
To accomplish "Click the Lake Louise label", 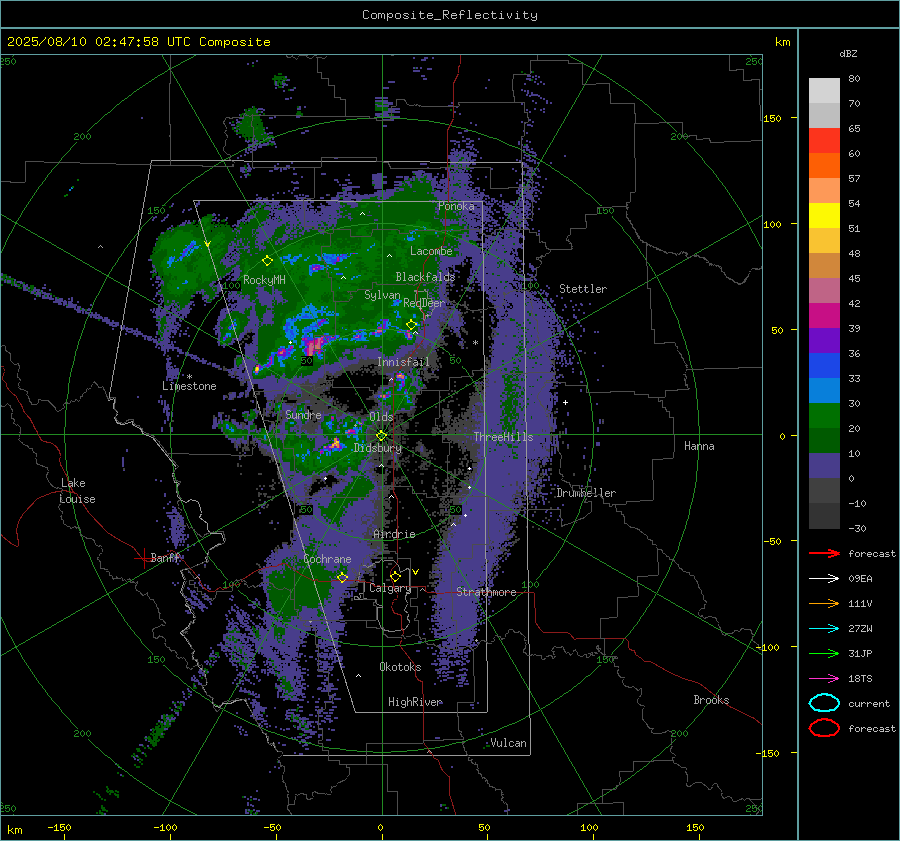I will [x=77, y=491].
